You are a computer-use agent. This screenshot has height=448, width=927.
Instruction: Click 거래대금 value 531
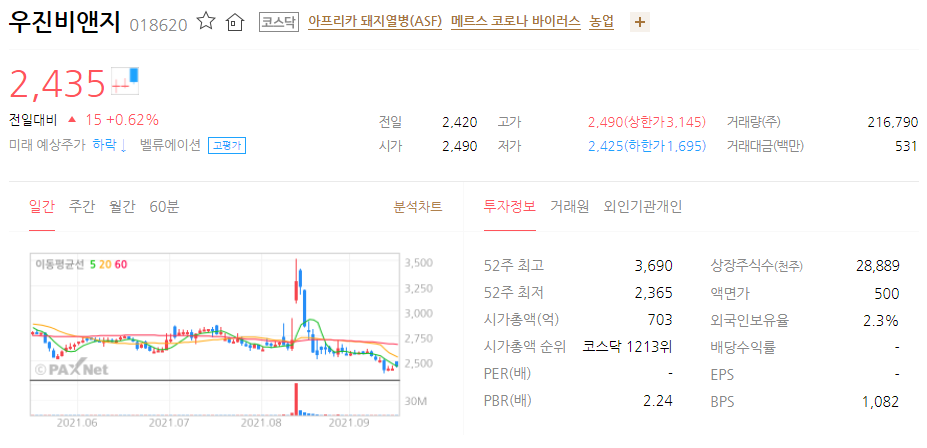[x=906, y=146]
